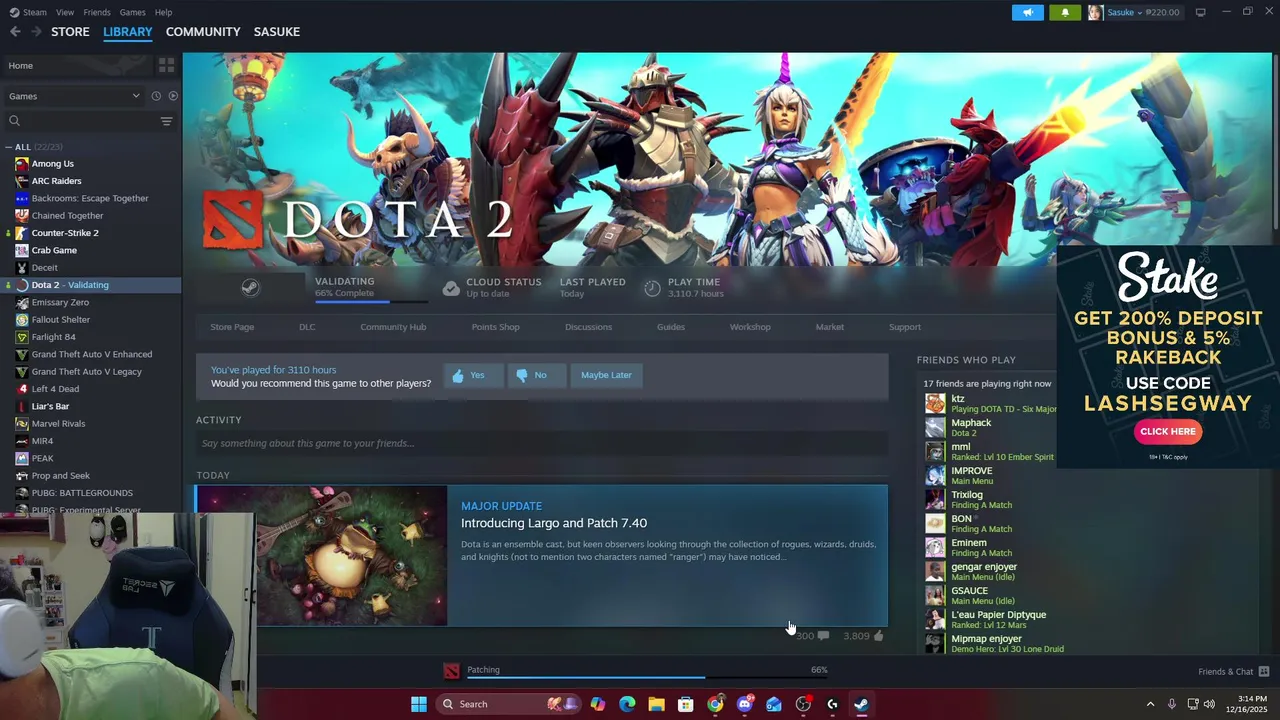This screenshot has width=1280, height=720.
Task: Select Deceit in the game list
Action: (x=44, y=268)
